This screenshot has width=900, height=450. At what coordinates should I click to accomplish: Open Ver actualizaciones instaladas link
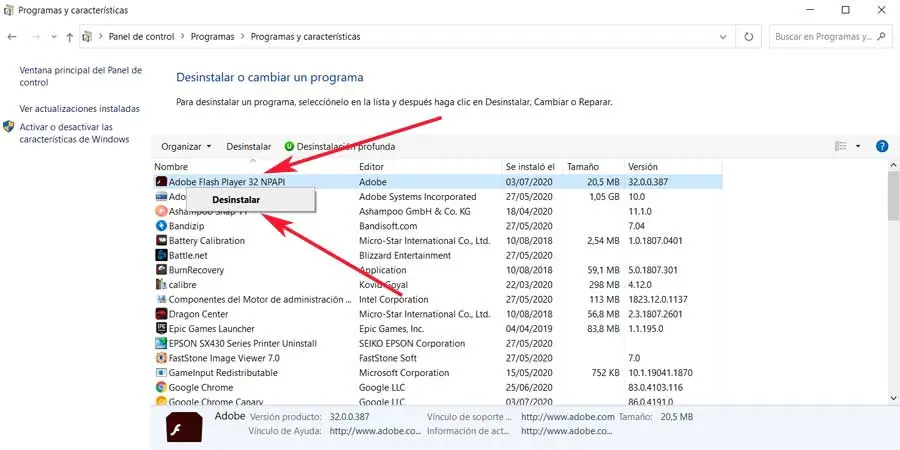[79, 108]
